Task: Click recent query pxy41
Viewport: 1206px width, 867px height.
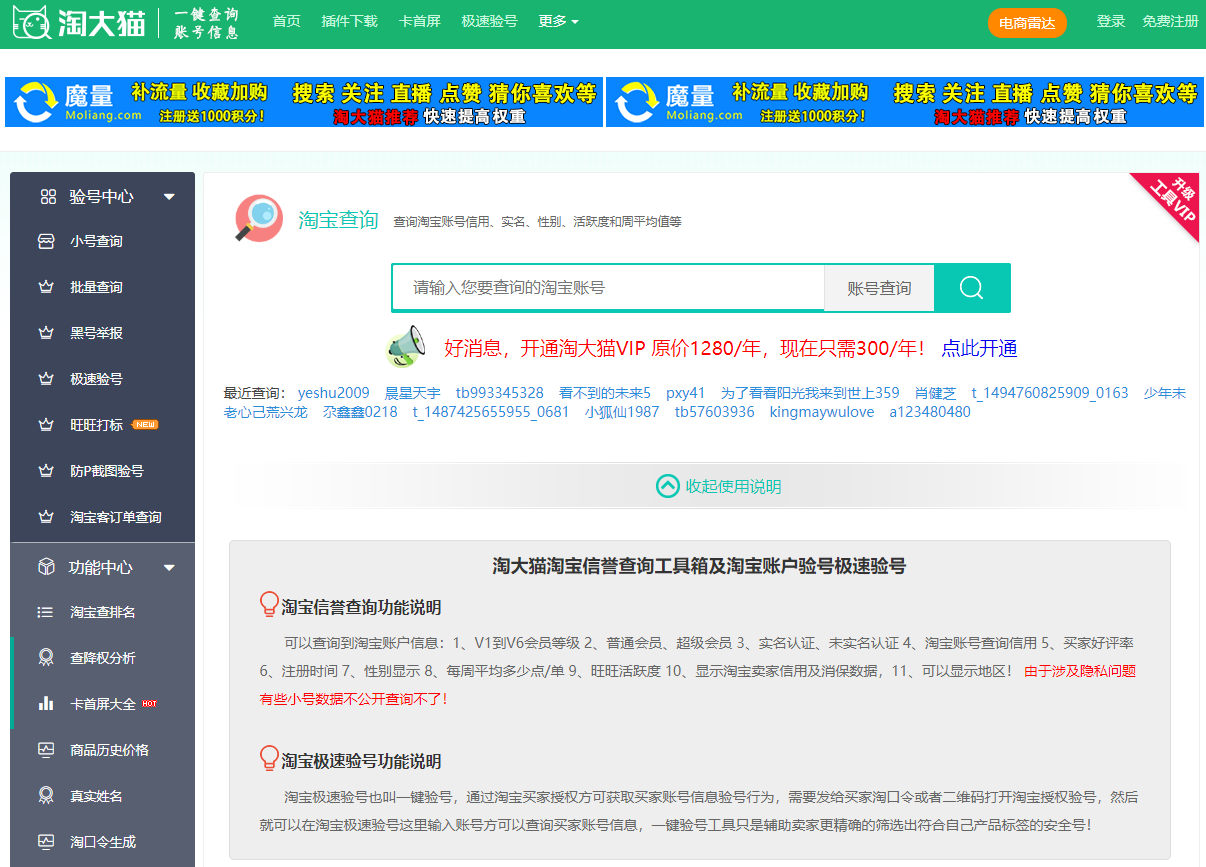Action: tap(686, 393)
